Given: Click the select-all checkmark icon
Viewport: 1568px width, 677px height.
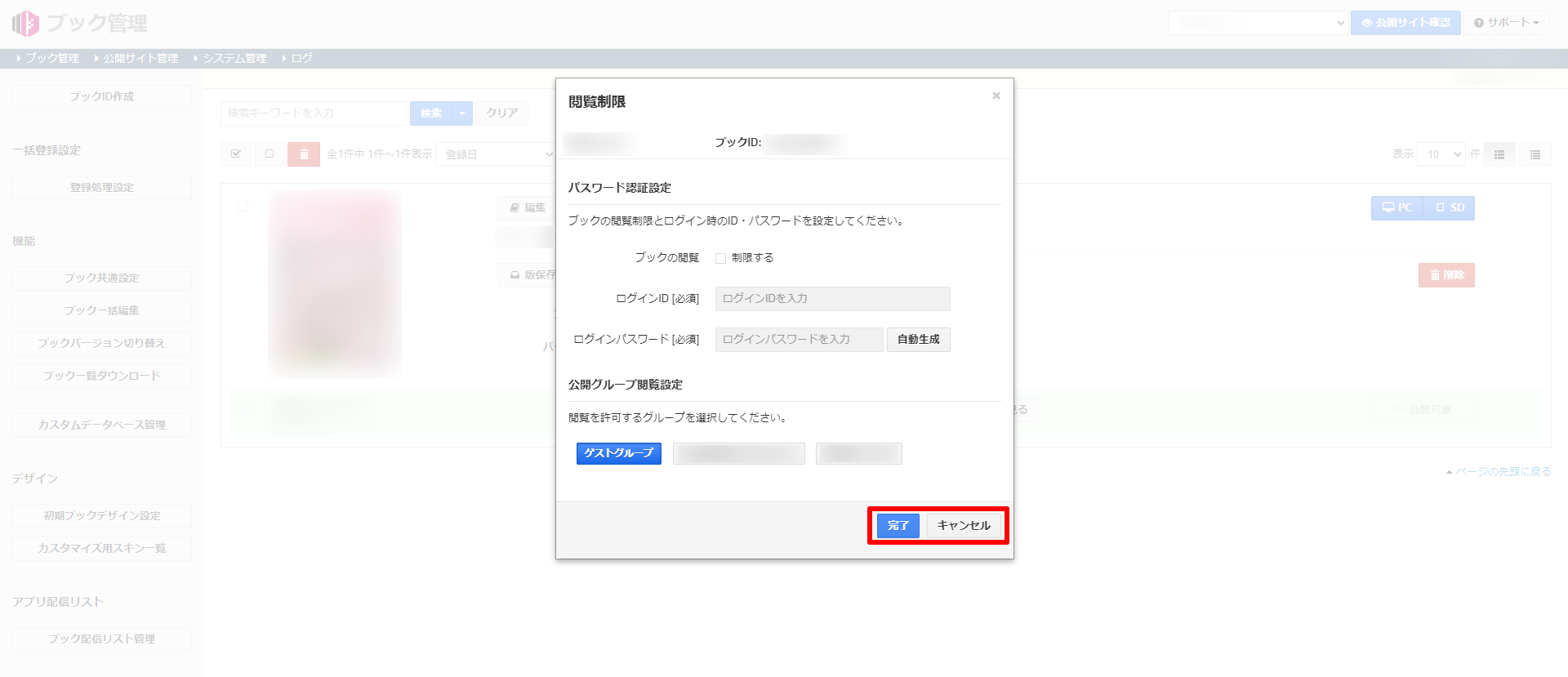Looking at the screenshot, I should coord(236,154).
